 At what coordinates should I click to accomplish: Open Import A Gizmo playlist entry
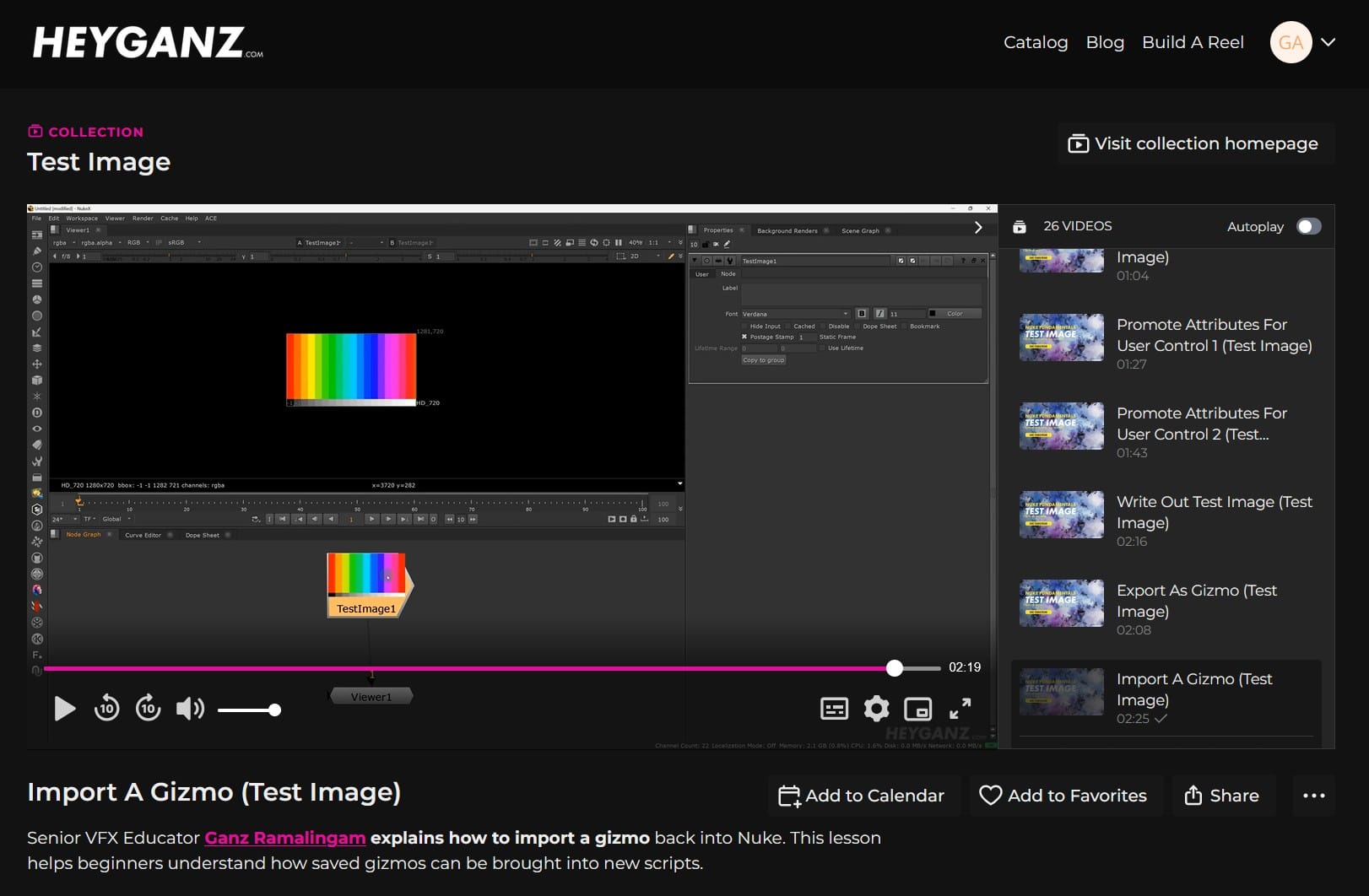click(x=1166, y=698)
